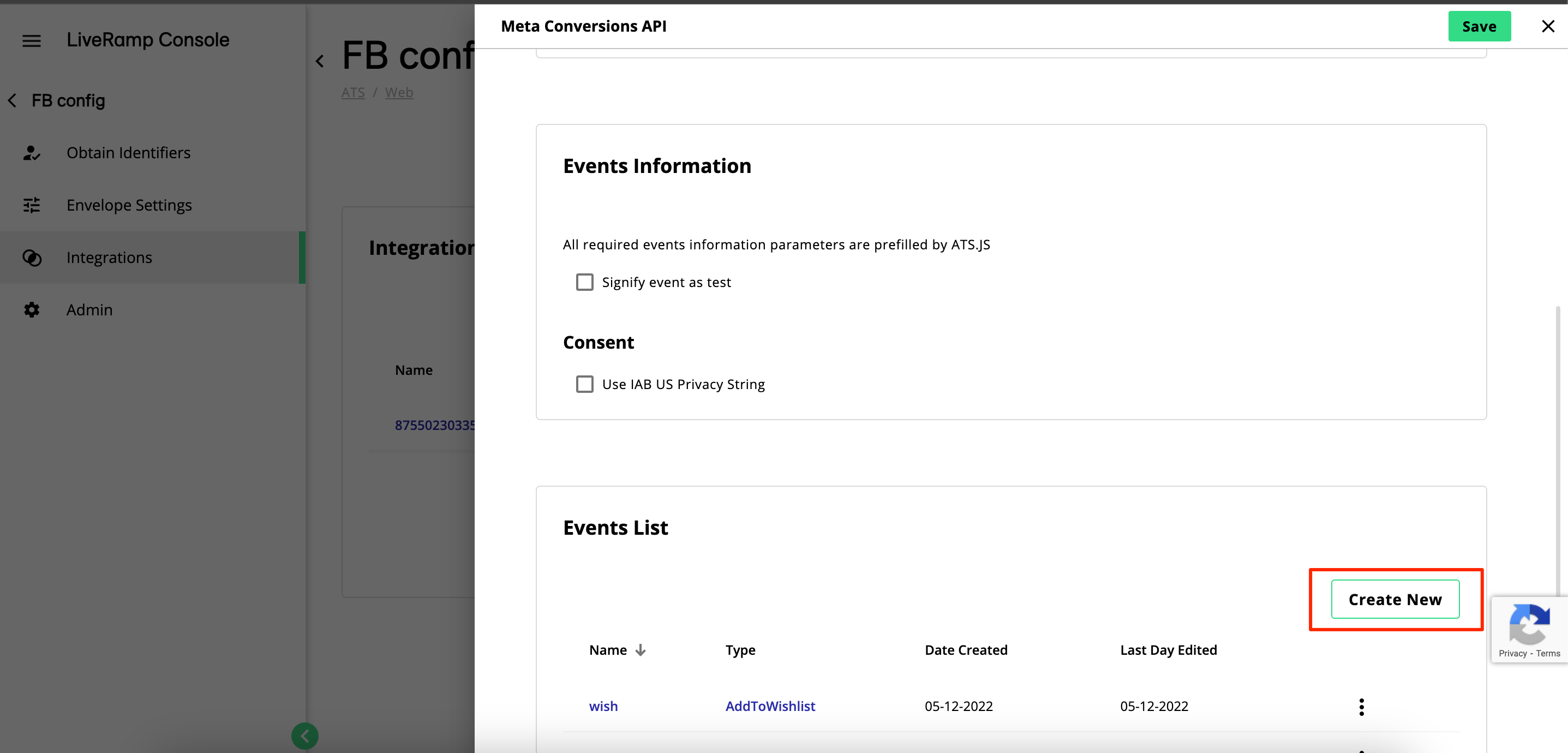Expand the ATS breadcrumb link
1568x753 pixels.
(x=354, y=92)
